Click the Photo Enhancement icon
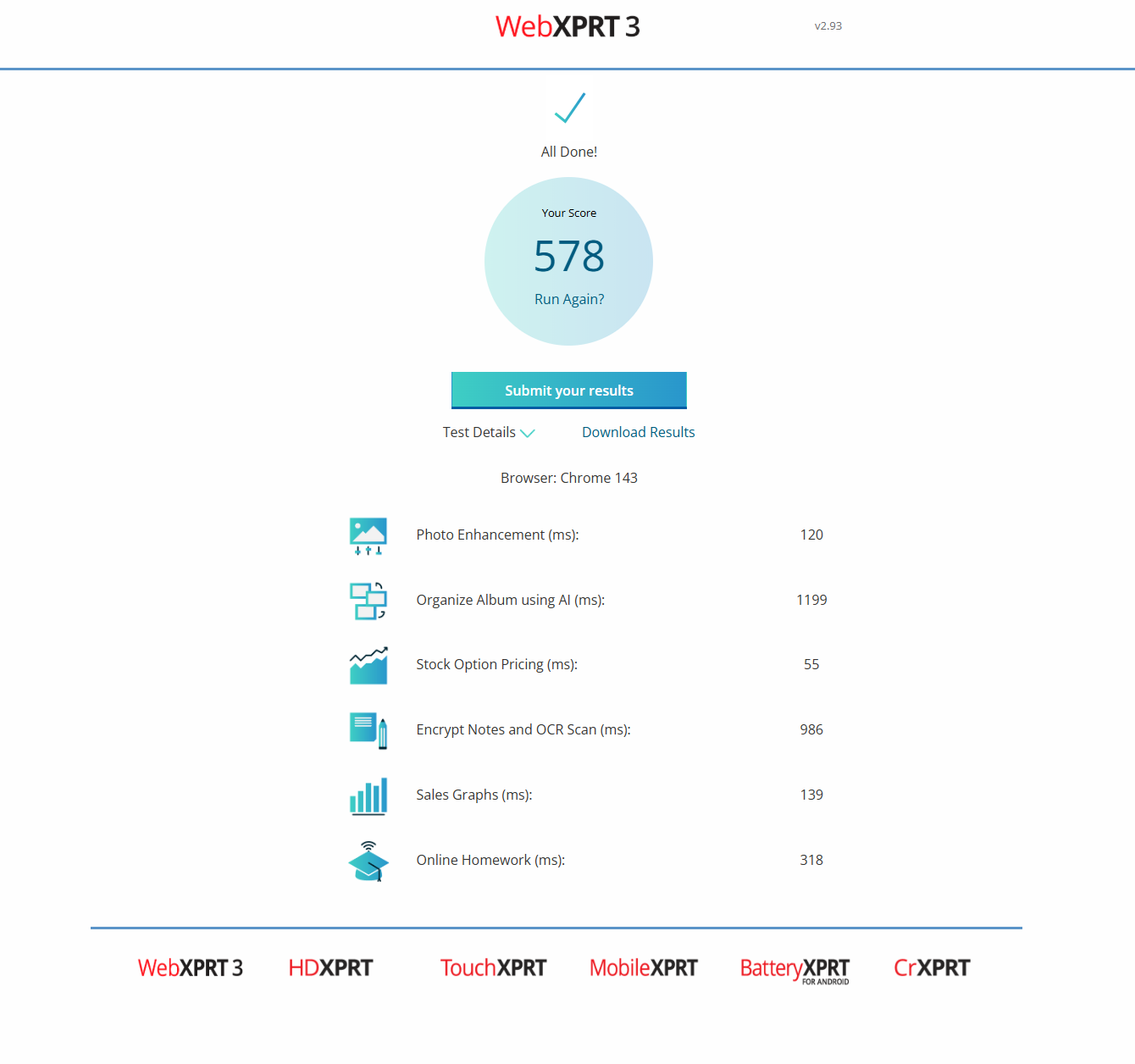The width and height of the screenshot is (1135, 1064). pos(368,536)
